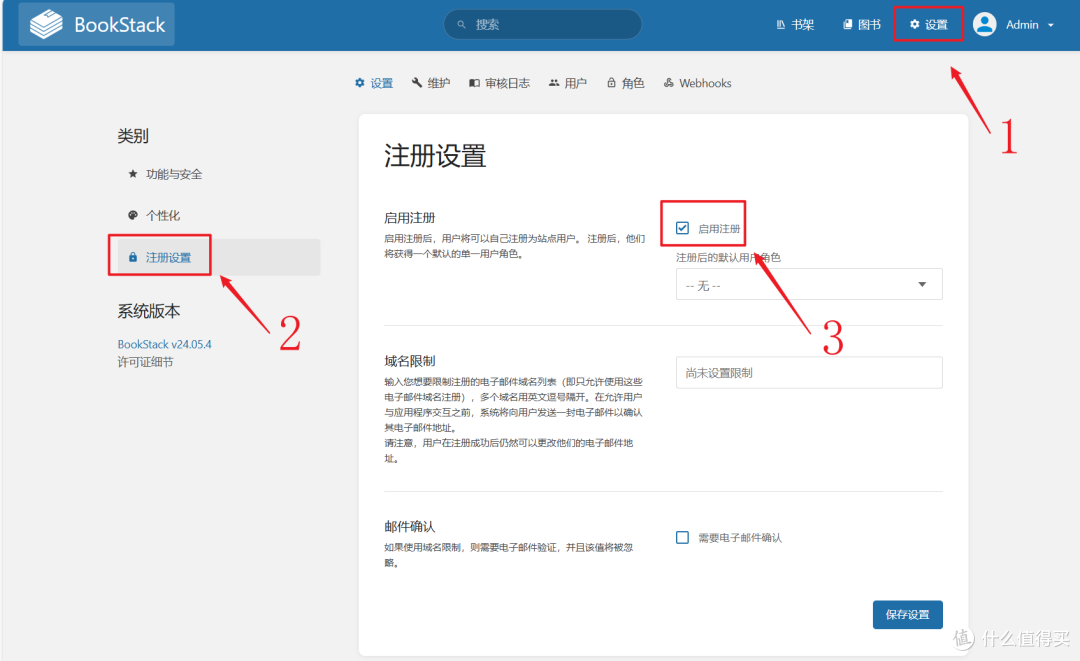Click the domain restriction input field

tap(809, 373)
